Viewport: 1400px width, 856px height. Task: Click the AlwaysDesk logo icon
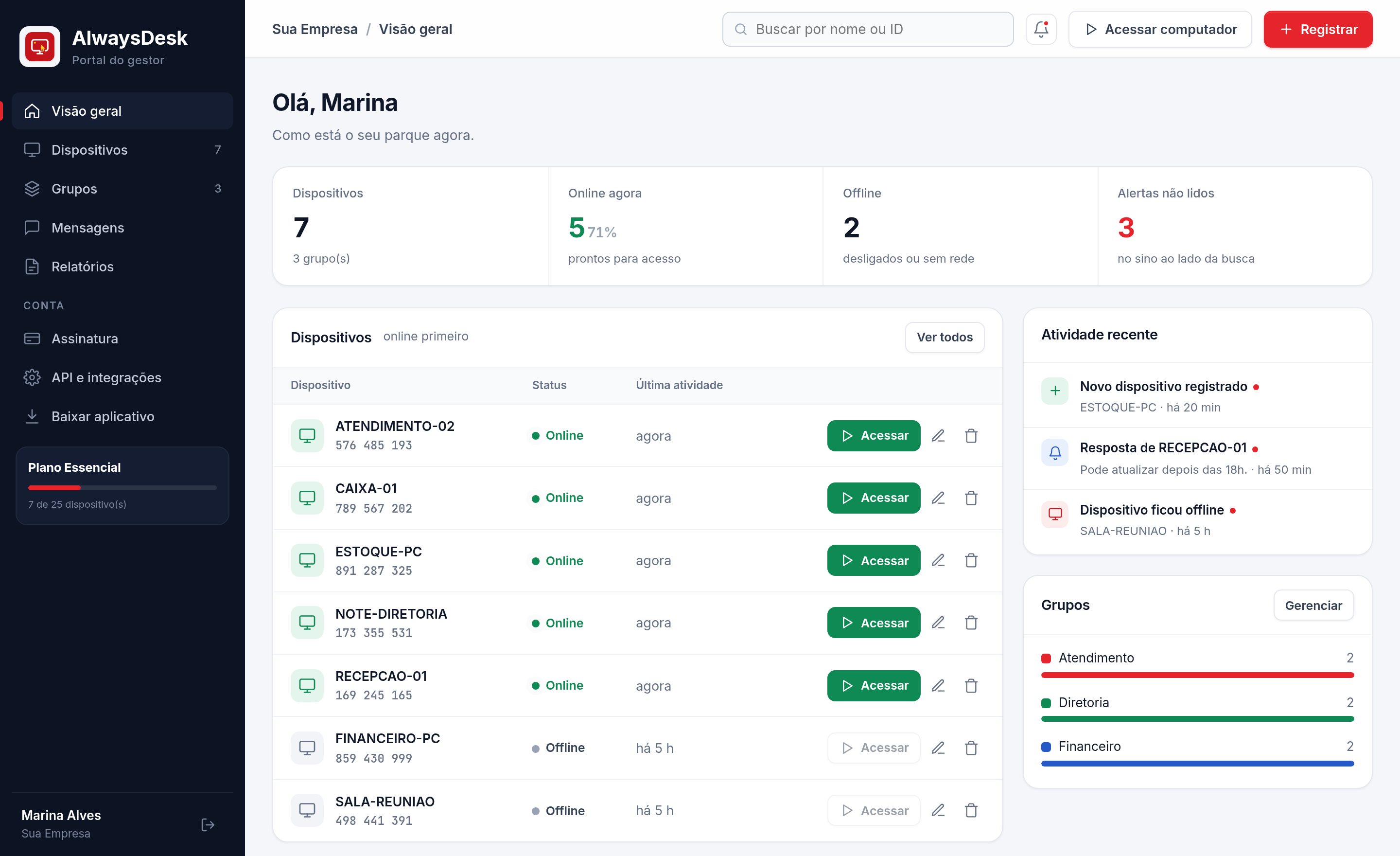pos(40,47)
